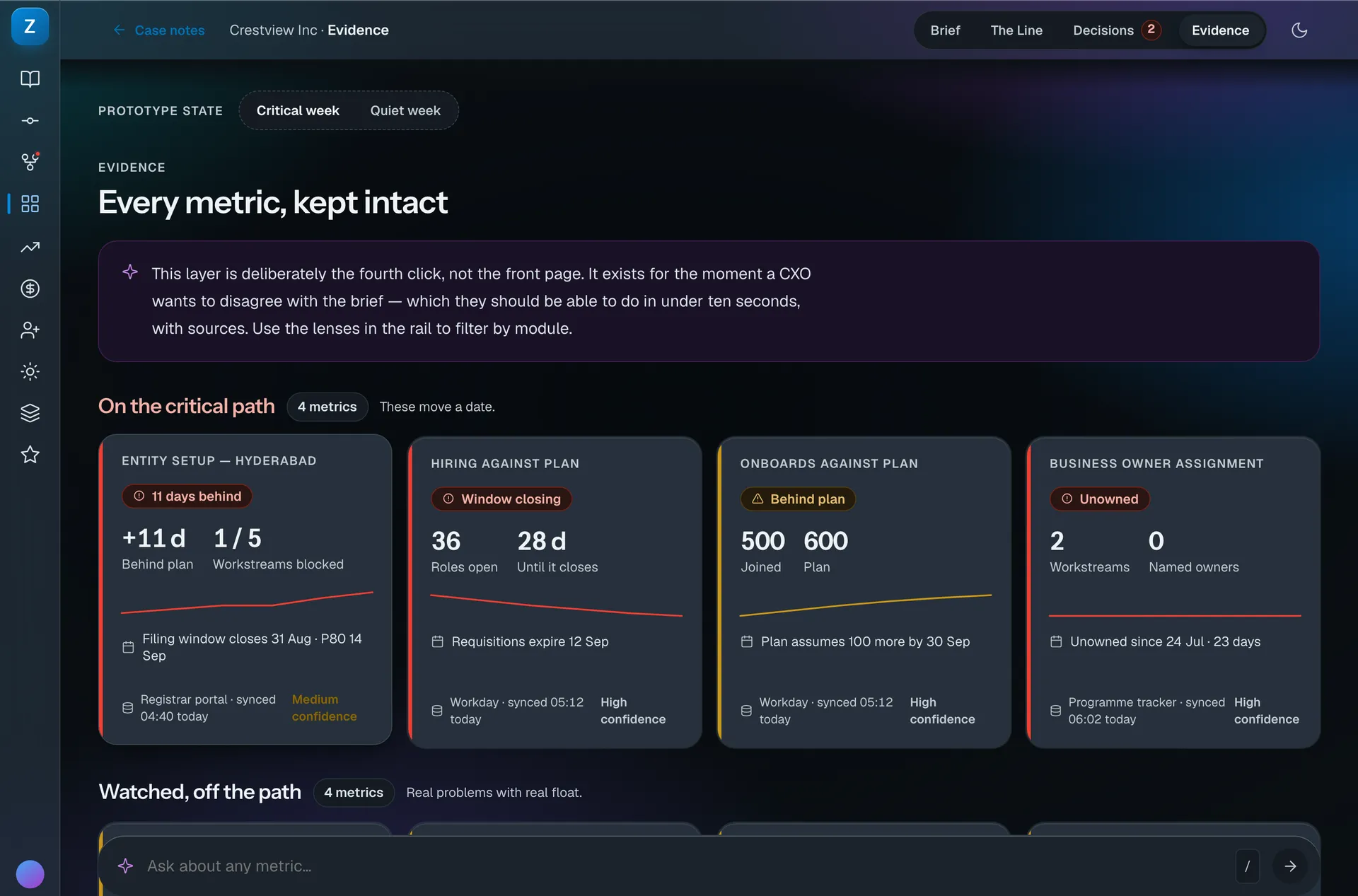Click database icon next to Registrar portal

pyautogui.click(x=128, y=708)
